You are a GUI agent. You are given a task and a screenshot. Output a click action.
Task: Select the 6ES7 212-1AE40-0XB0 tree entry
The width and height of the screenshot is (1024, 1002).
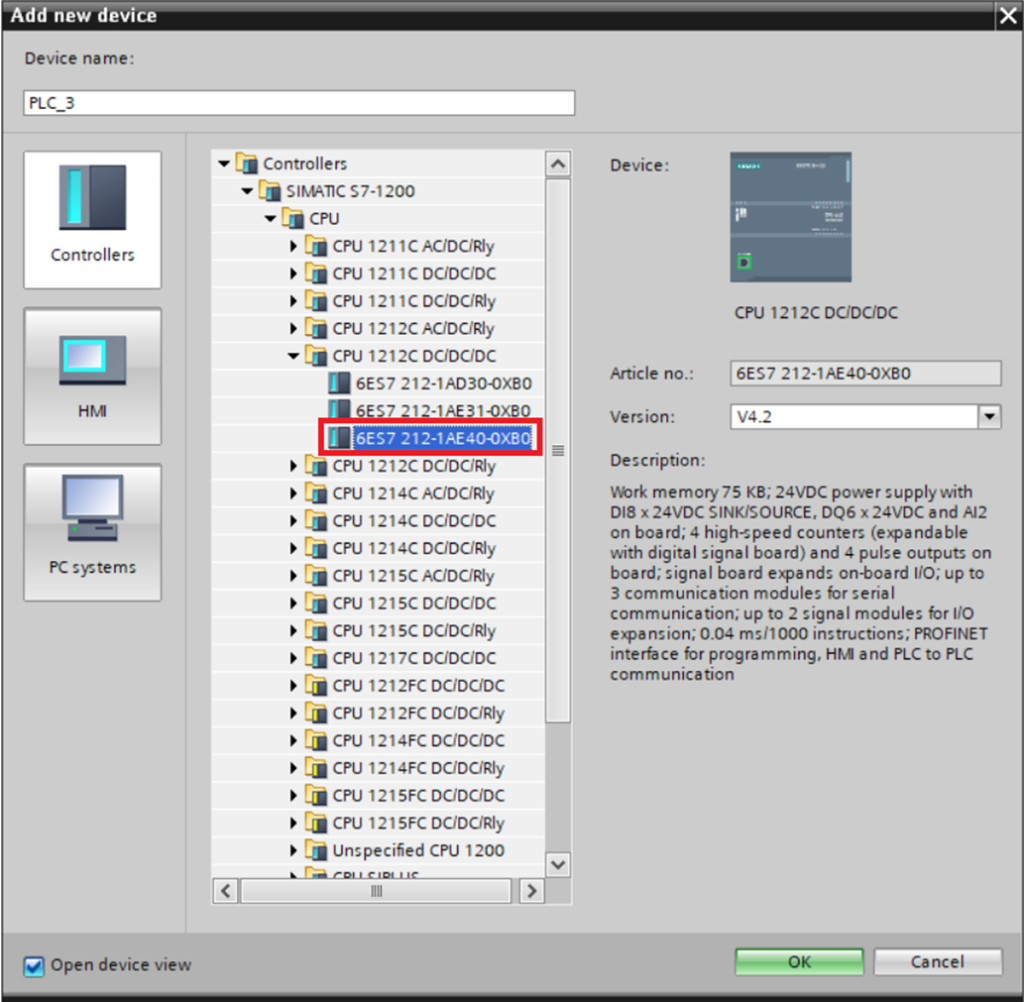pyautogui.click(x=442, y=439)
